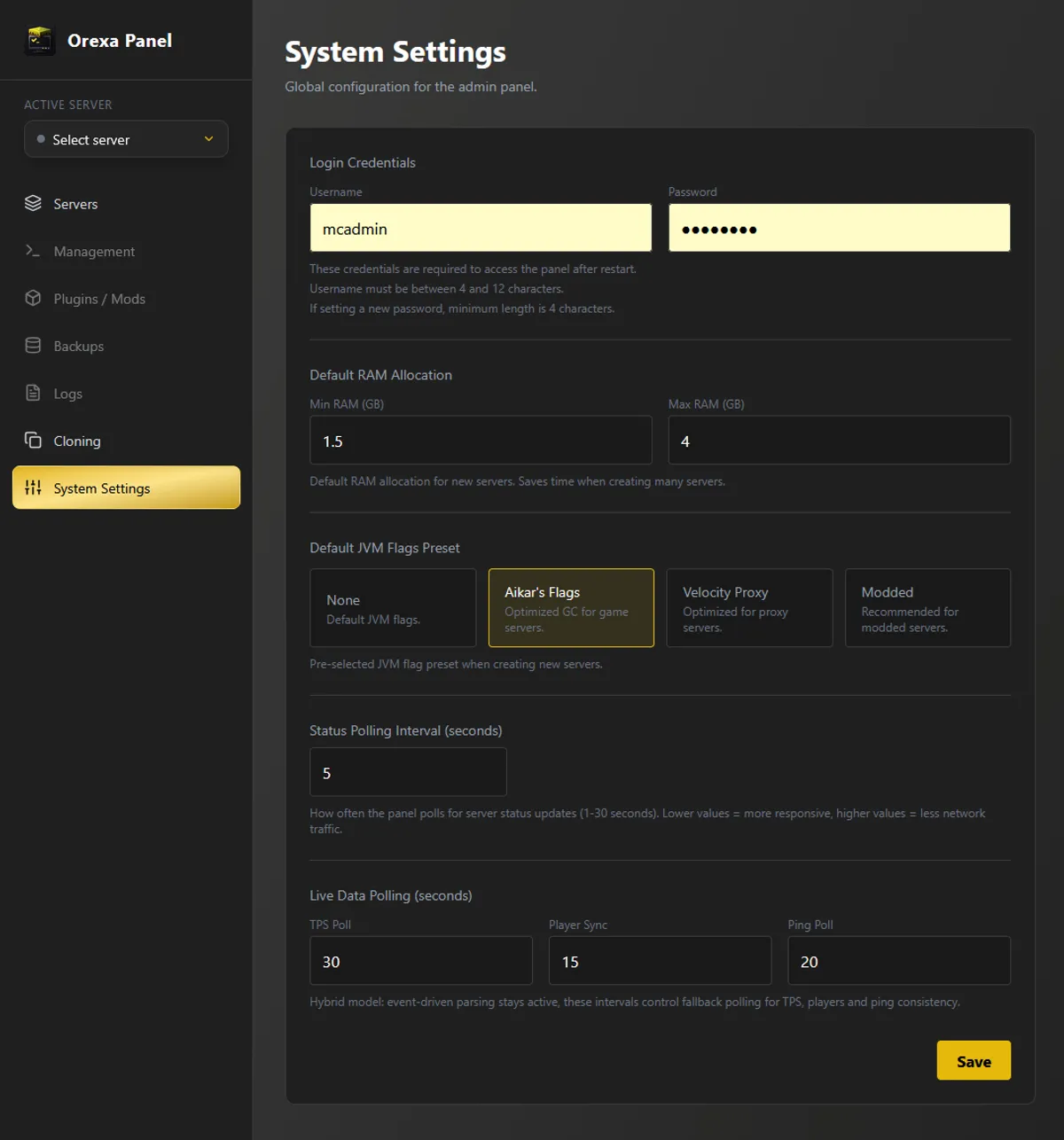Click the Orexa Panel logo icon
The width and height of the screenshot is (1064, 1140).
point(39,41)
